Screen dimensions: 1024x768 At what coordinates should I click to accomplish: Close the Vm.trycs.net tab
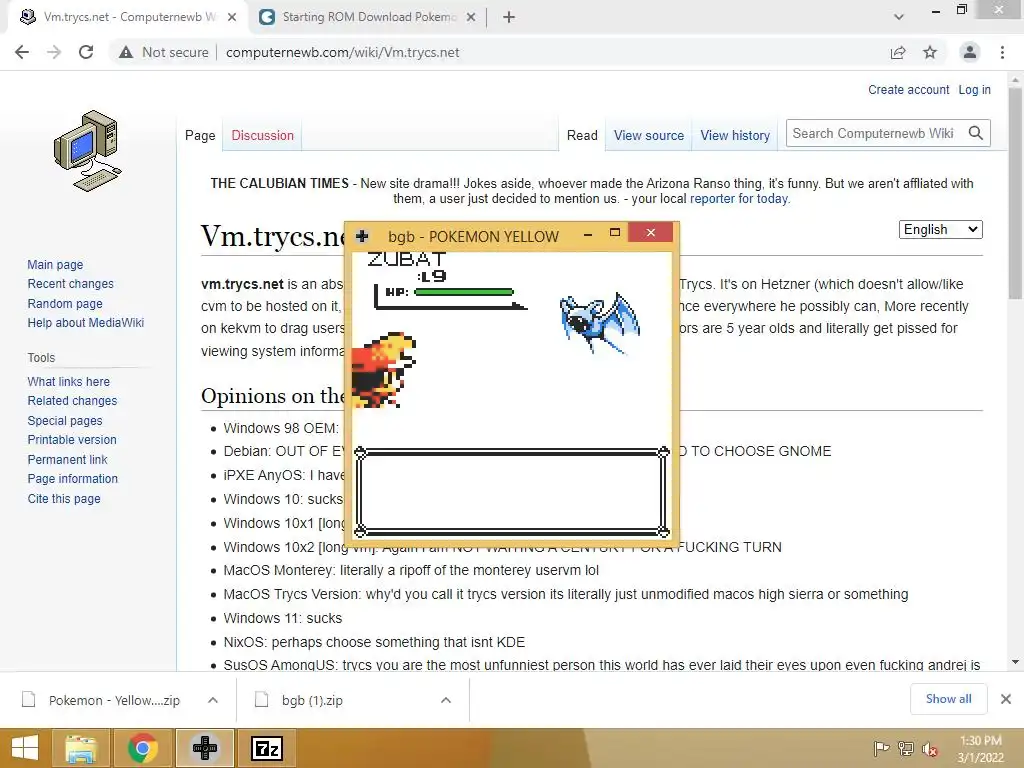point(232,17)
